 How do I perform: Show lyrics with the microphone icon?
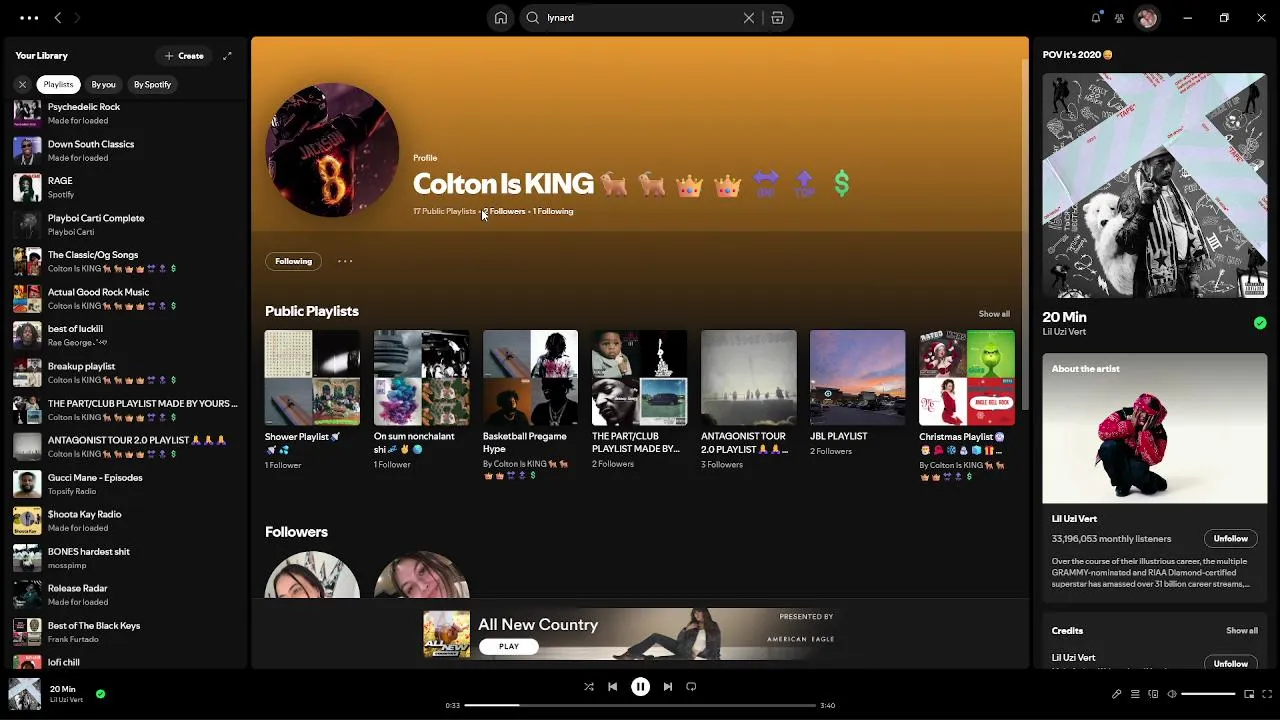(x=1117, y=694)
